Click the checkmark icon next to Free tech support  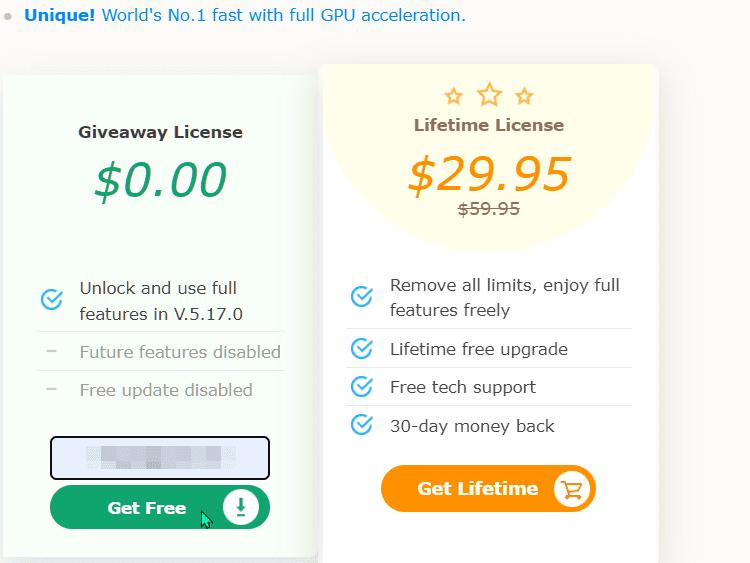362,387
